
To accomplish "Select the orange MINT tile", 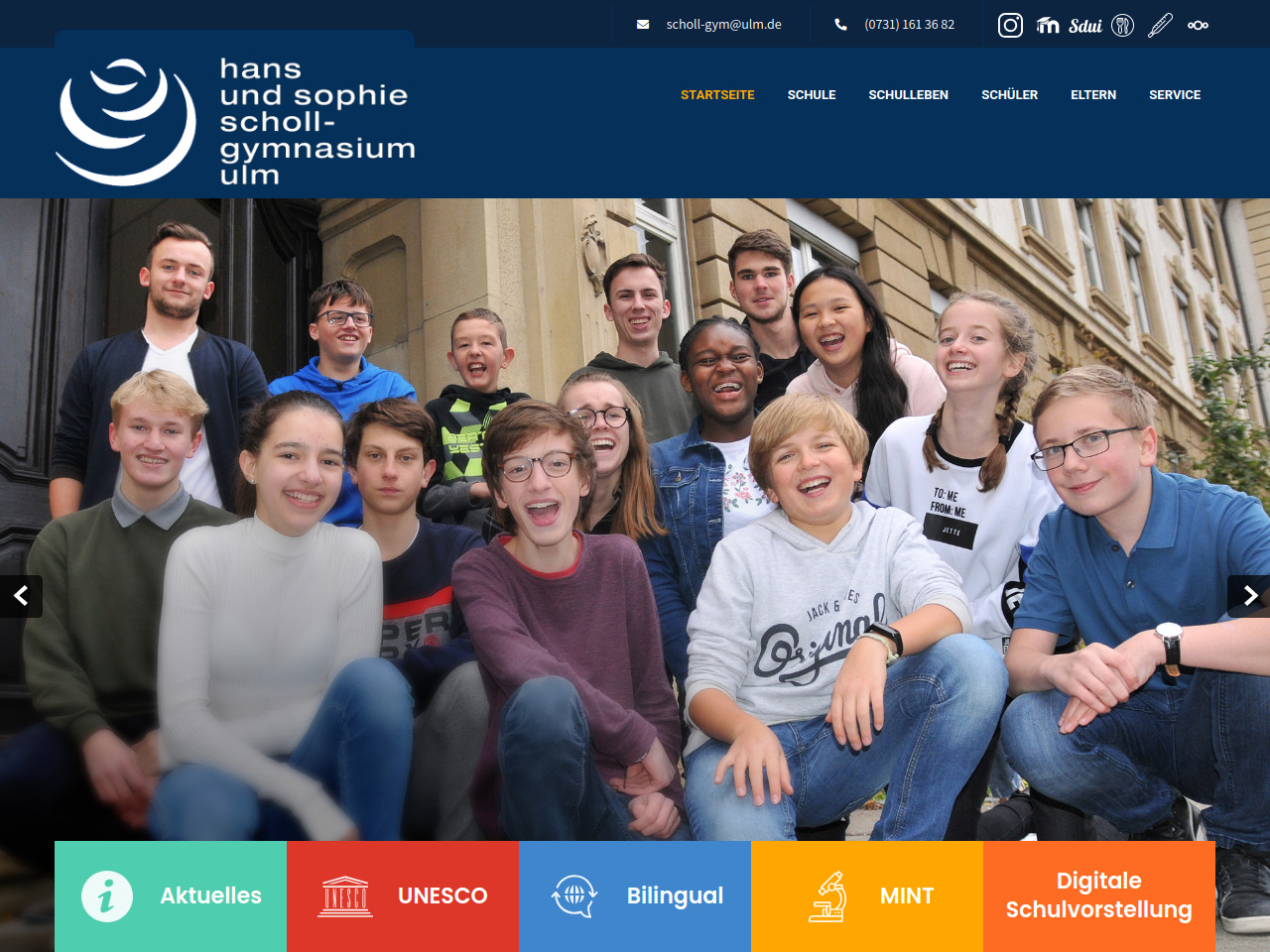I will [867, 895].
